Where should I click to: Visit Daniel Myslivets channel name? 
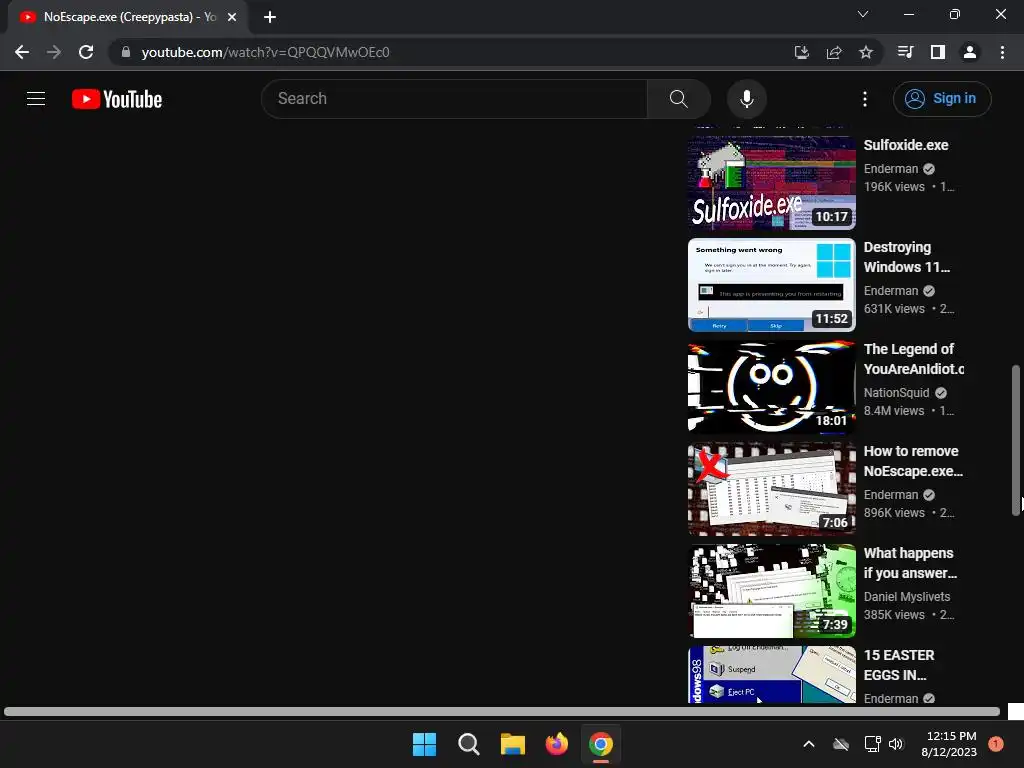[906, 596]
